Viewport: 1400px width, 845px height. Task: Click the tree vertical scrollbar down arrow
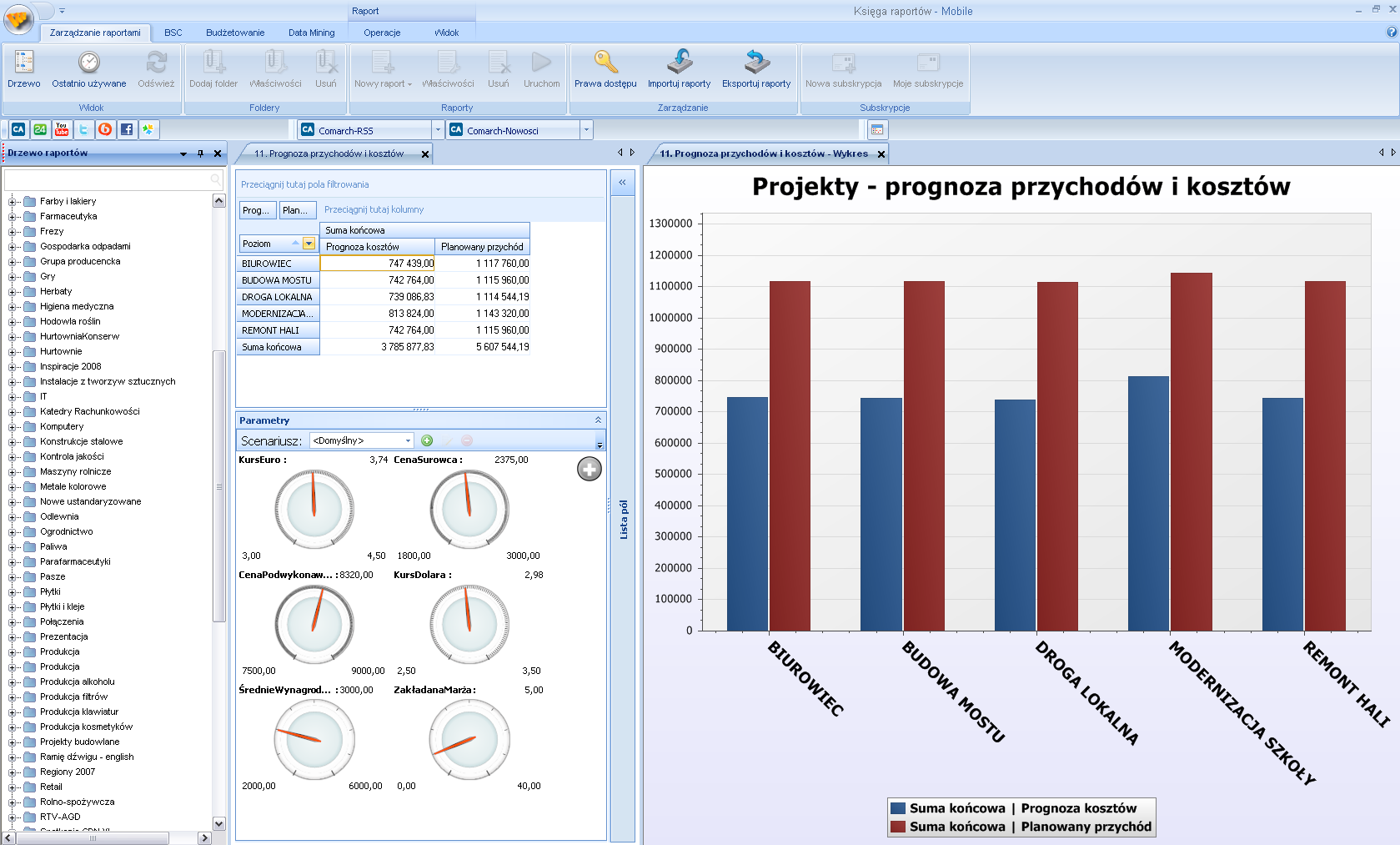pyautogui.click(x=219, y=824)
